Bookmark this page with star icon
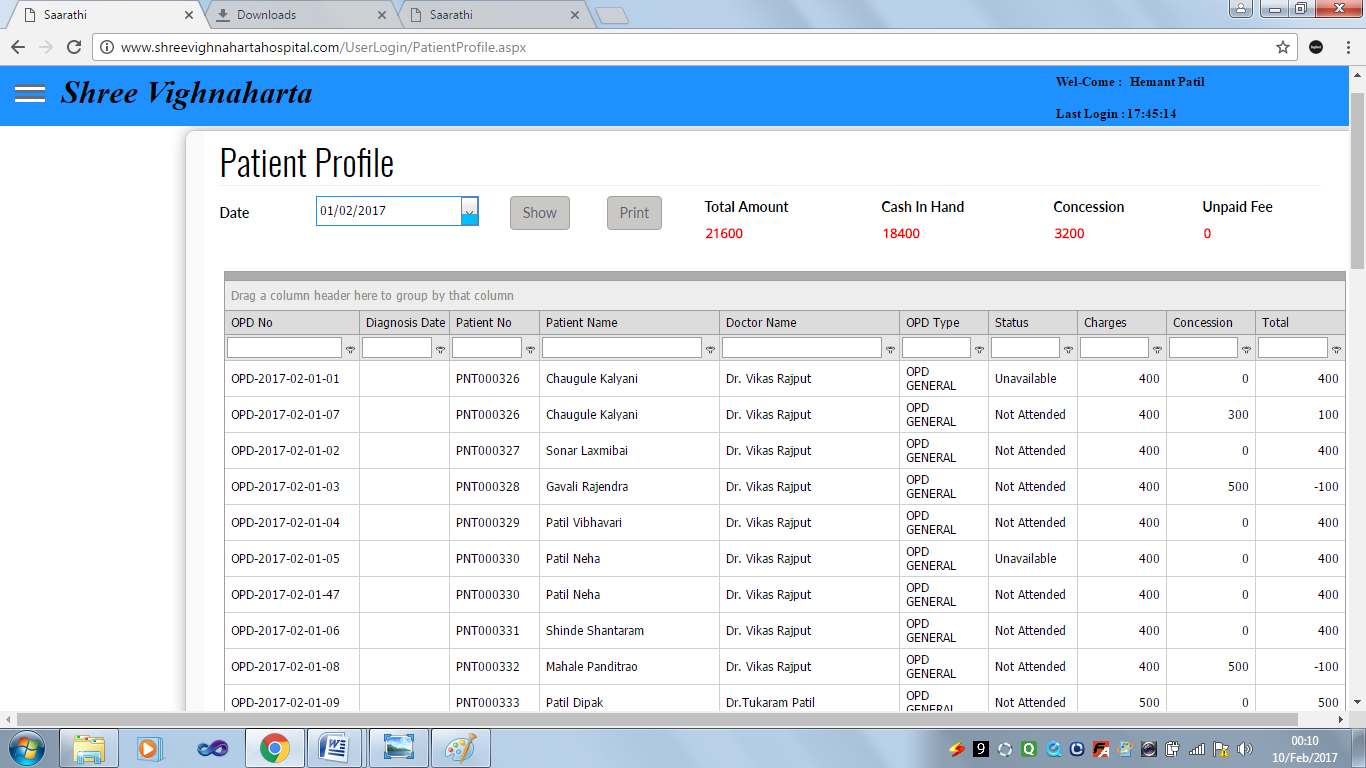This screenshot has height=768, width=1366. click(1283, 47)
